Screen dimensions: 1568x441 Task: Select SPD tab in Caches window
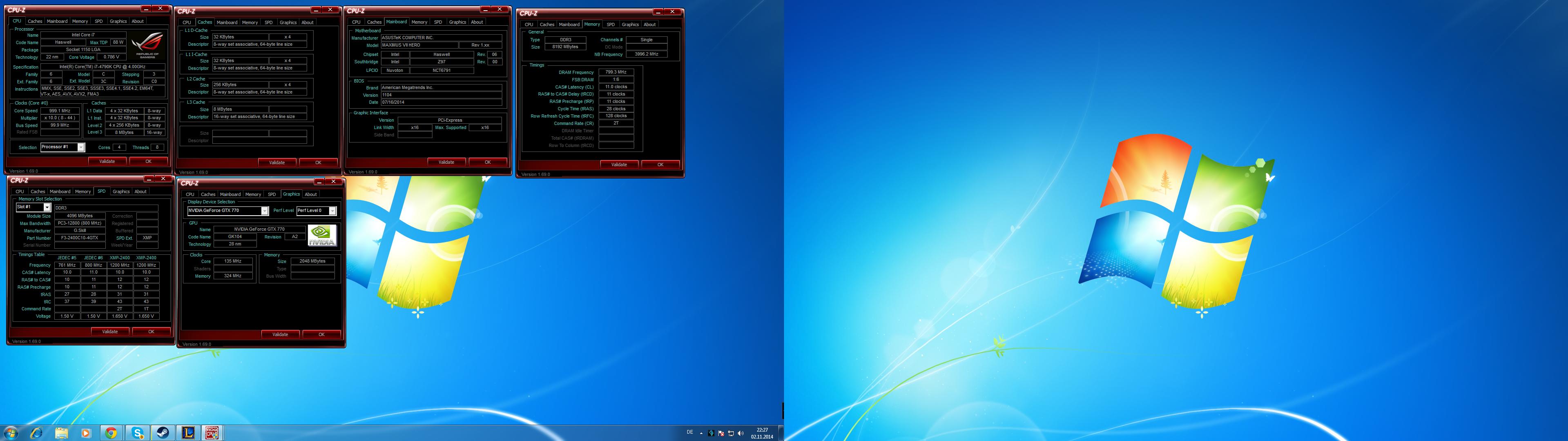point(268,22)
